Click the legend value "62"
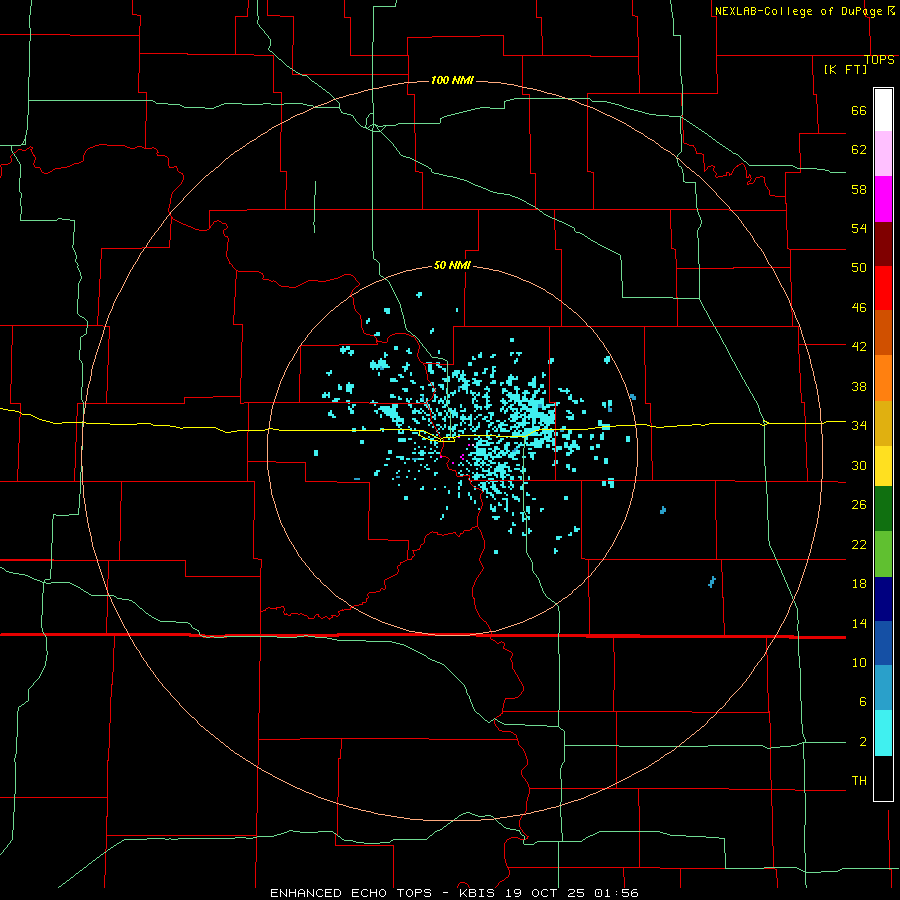Image resolution: width=900 pixels, height=900 pixels. point(859,150)
